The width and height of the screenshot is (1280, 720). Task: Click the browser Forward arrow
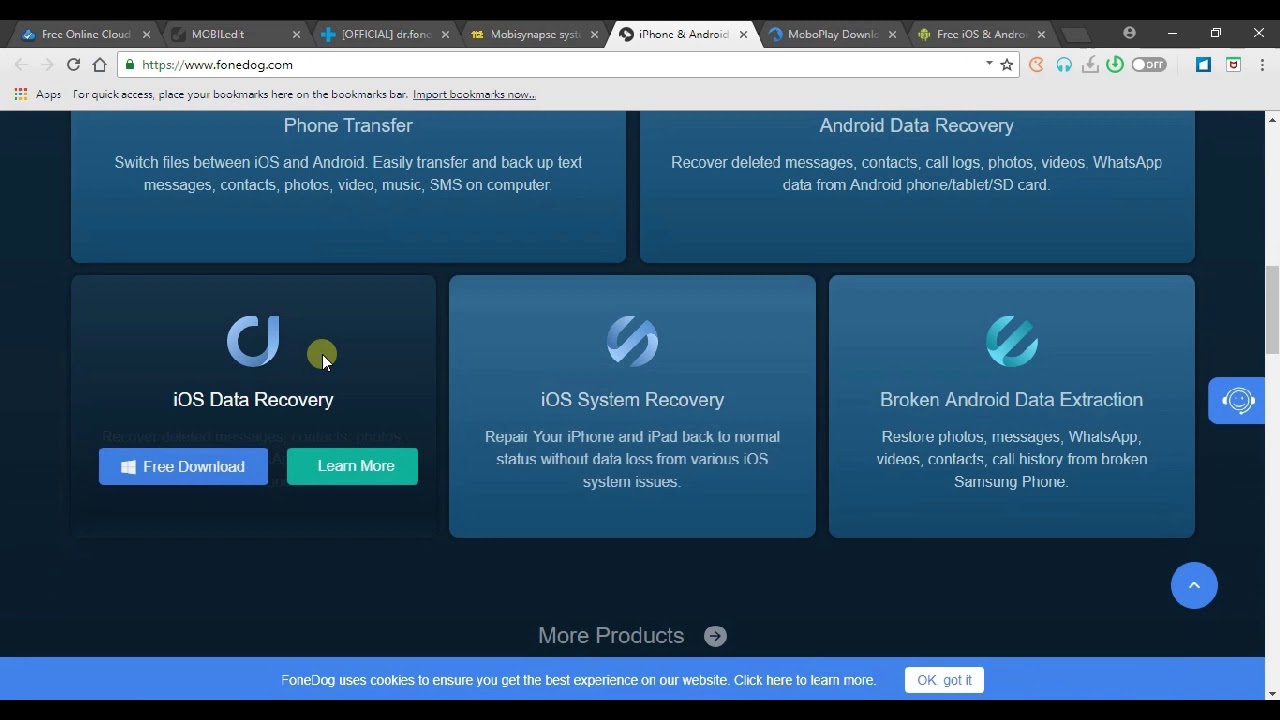tap(47, 65)
